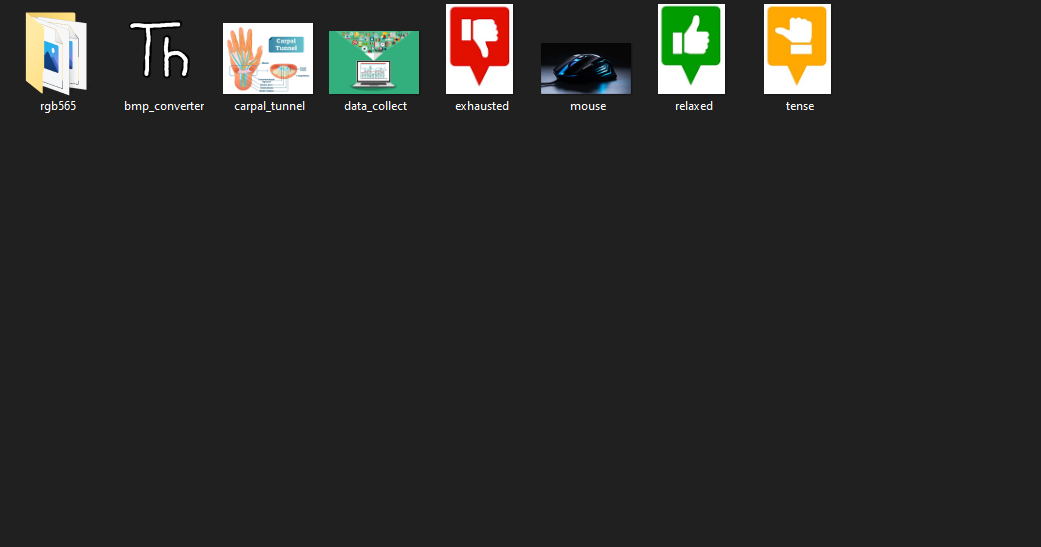Viewport: 1041px width, 547px height.
Task: Select the tense orange hand image
Action: click(797, 49)
